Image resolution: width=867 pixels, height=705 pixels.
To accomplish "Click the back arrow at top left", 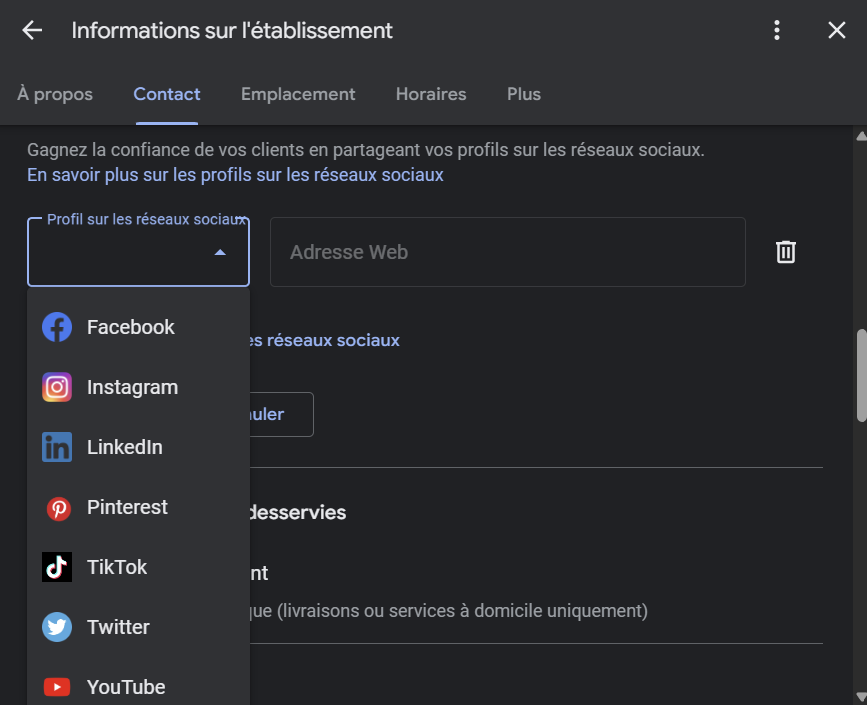I will pos(31,30).
